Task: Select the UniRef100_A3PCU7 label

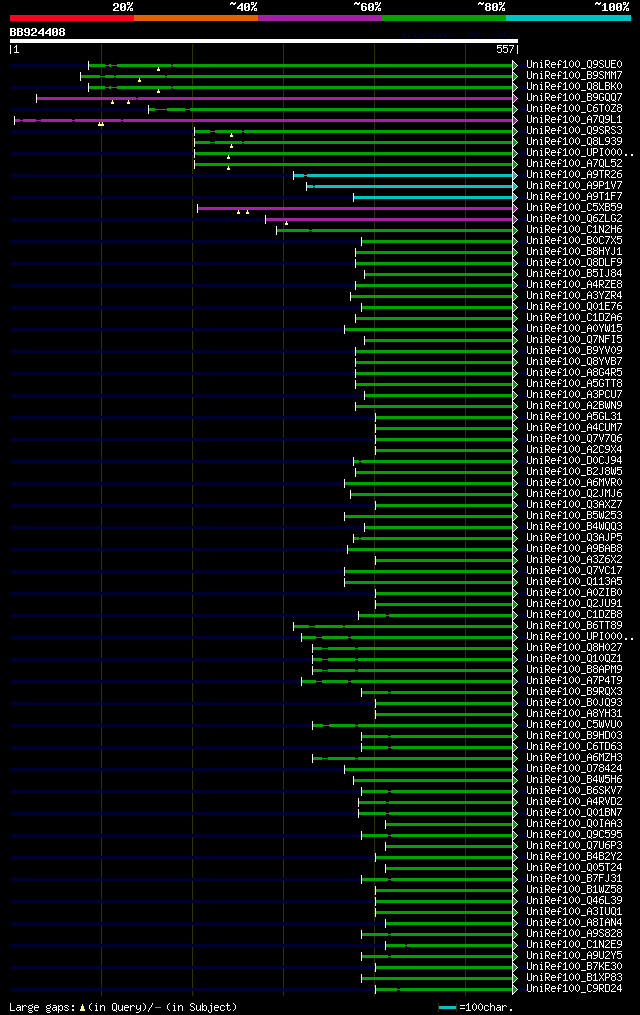Action: [574, 395]
